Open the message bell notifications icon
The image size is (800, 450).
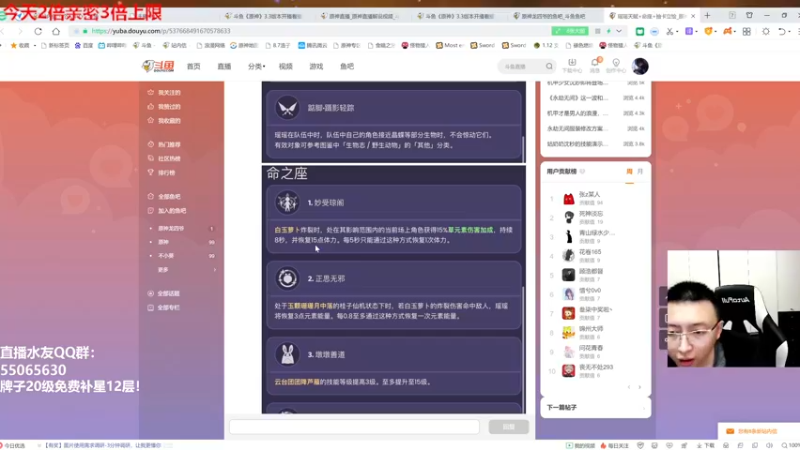(x=595, y=65)
